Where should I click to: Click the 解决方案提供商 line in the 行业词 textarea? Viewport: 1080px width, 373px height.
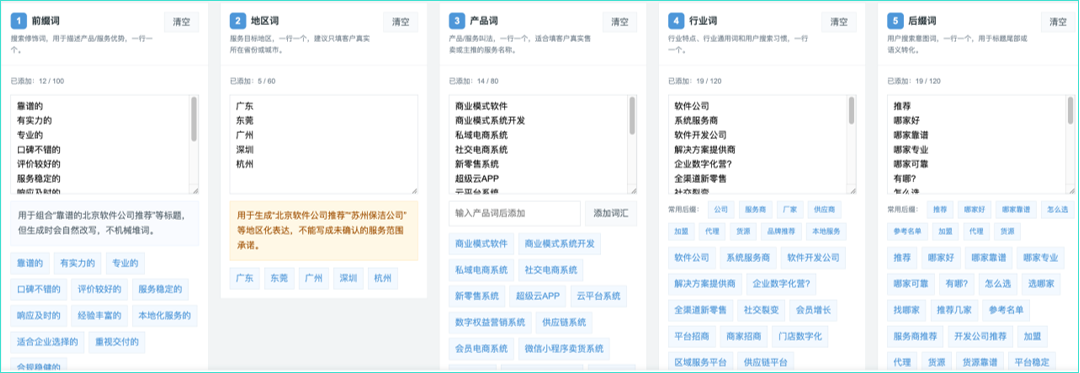(x=705, y=149)
